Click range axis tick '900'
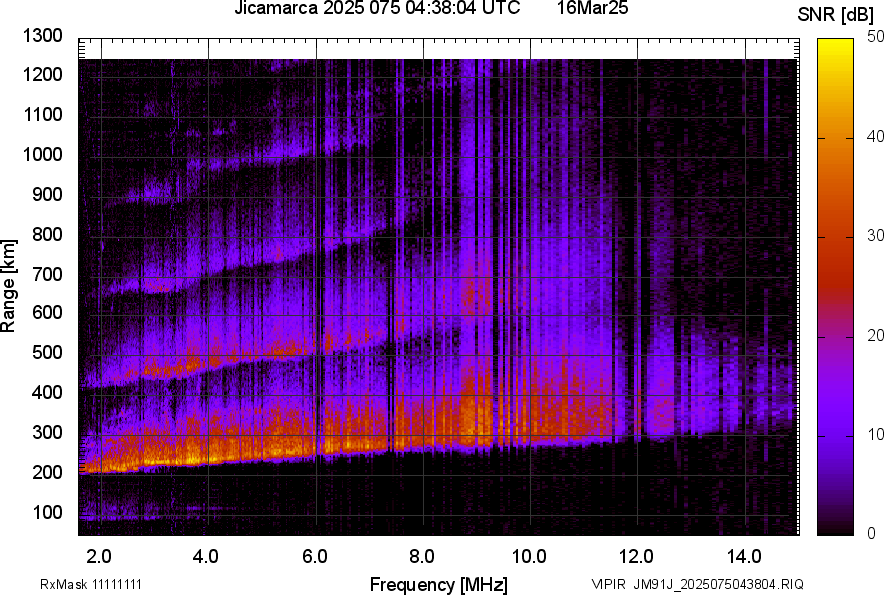 click(47, 194)
